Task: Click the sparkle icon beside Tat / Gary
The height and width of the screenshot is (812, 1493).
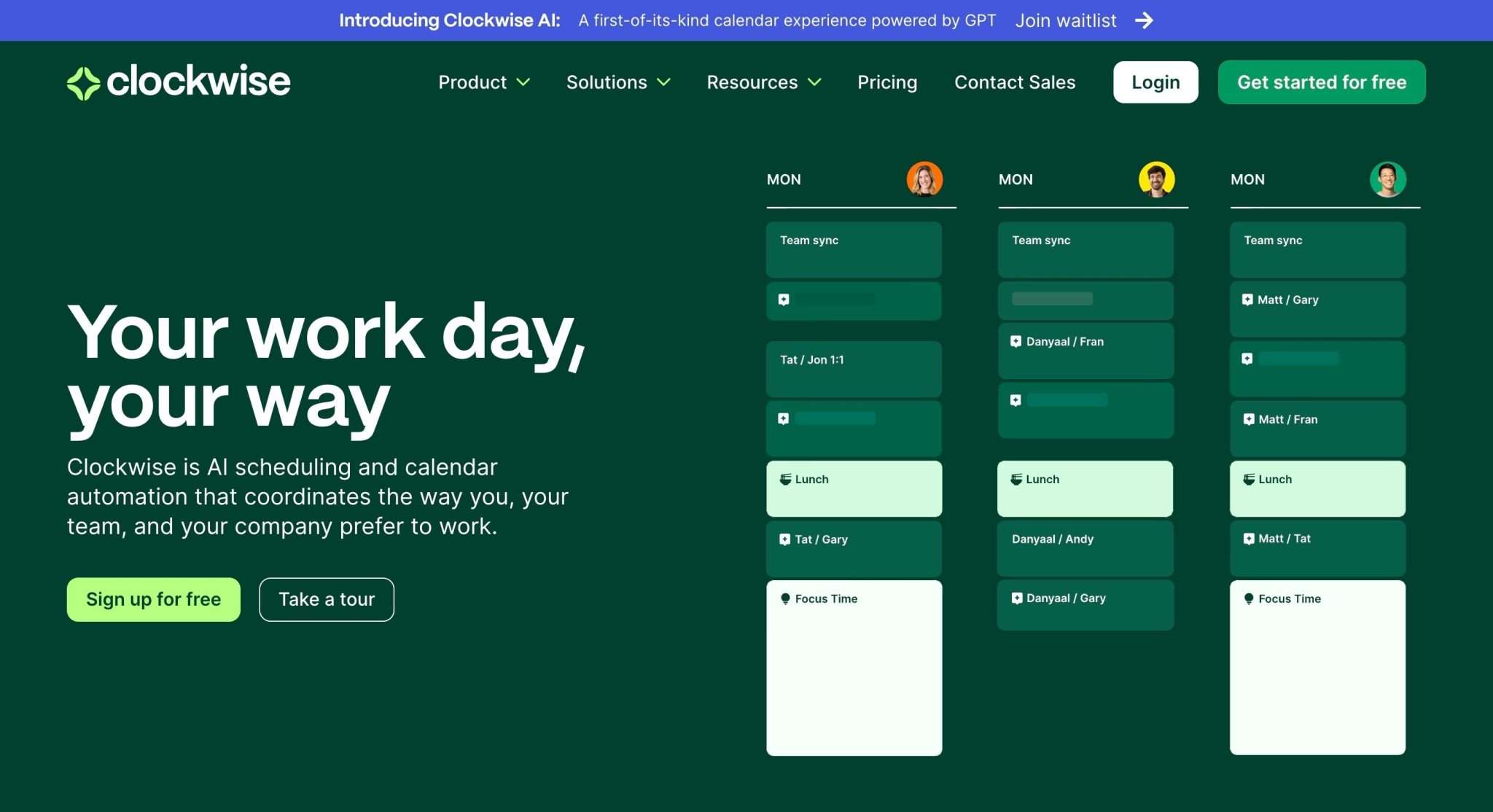Action: 784,539
